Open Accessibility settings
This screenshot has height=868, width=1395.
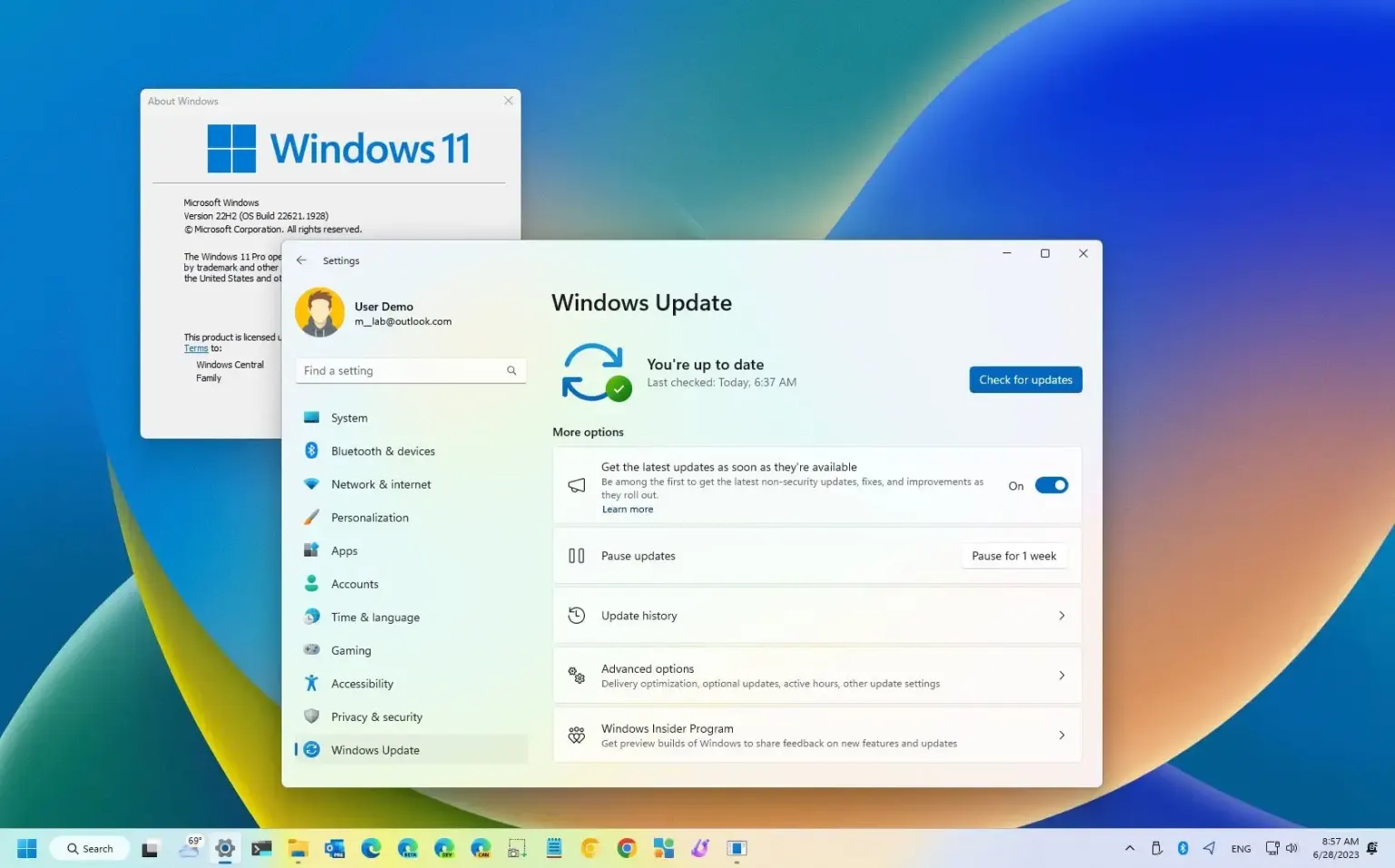pyautogui.click(x=411, y=684)
